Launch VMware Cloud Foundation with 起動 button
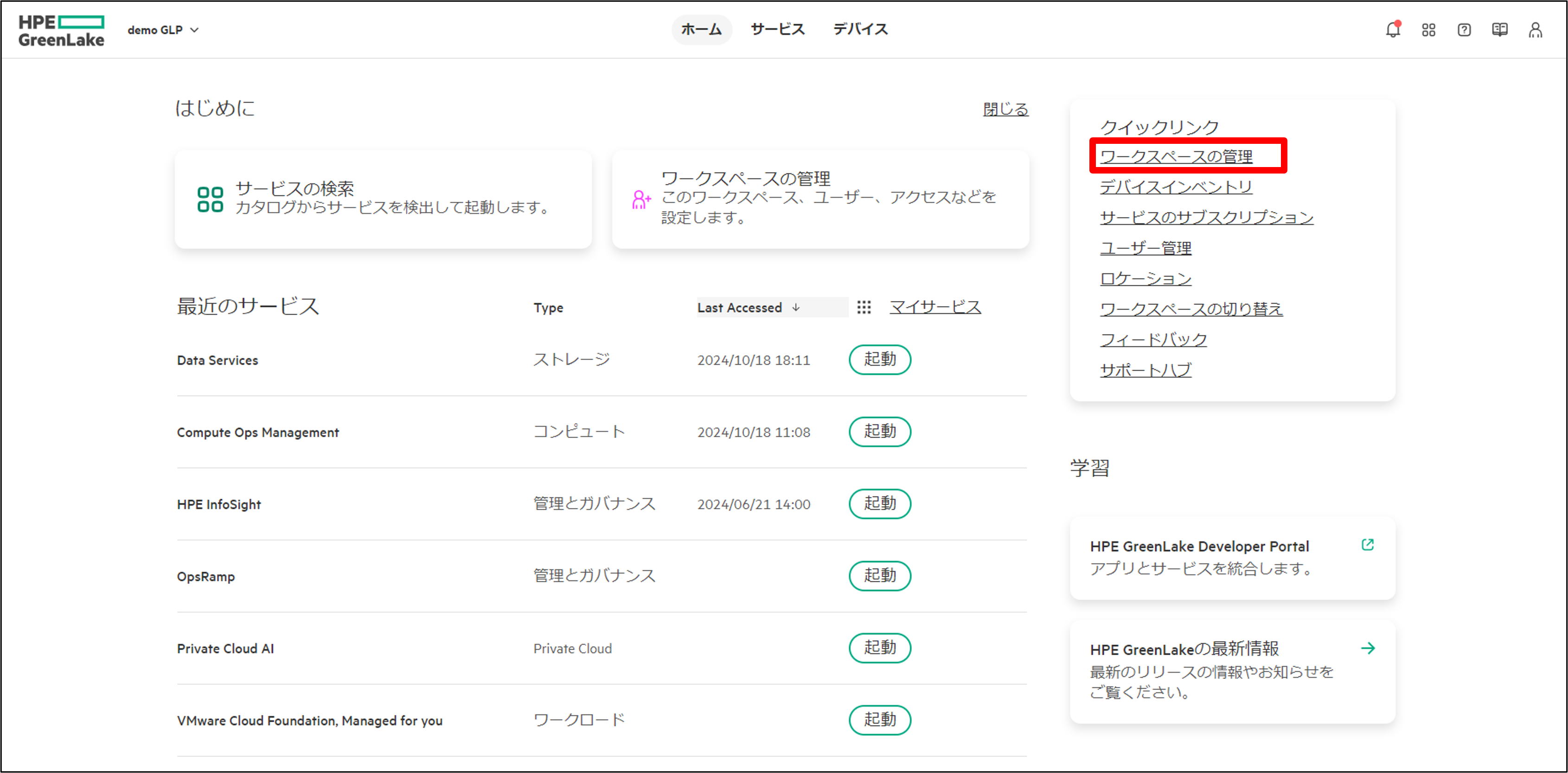 pos(880,720)
